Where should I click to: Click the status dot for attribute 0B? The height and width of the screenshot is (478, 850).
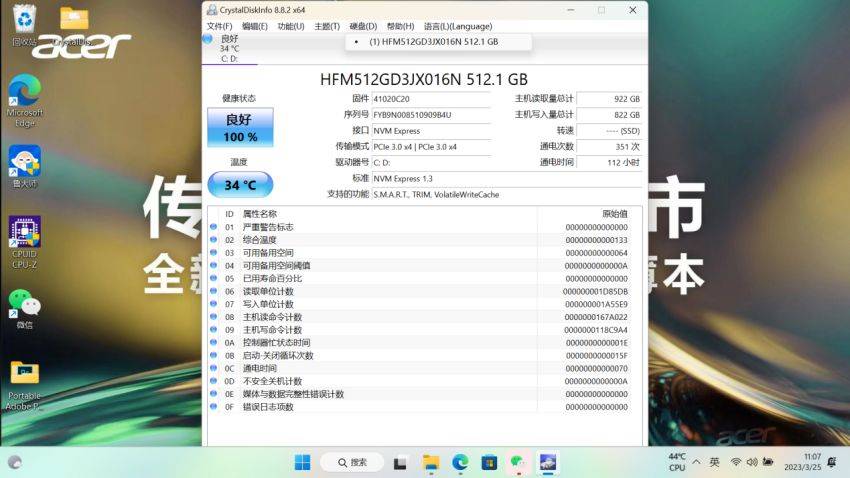tap(214, 356)
